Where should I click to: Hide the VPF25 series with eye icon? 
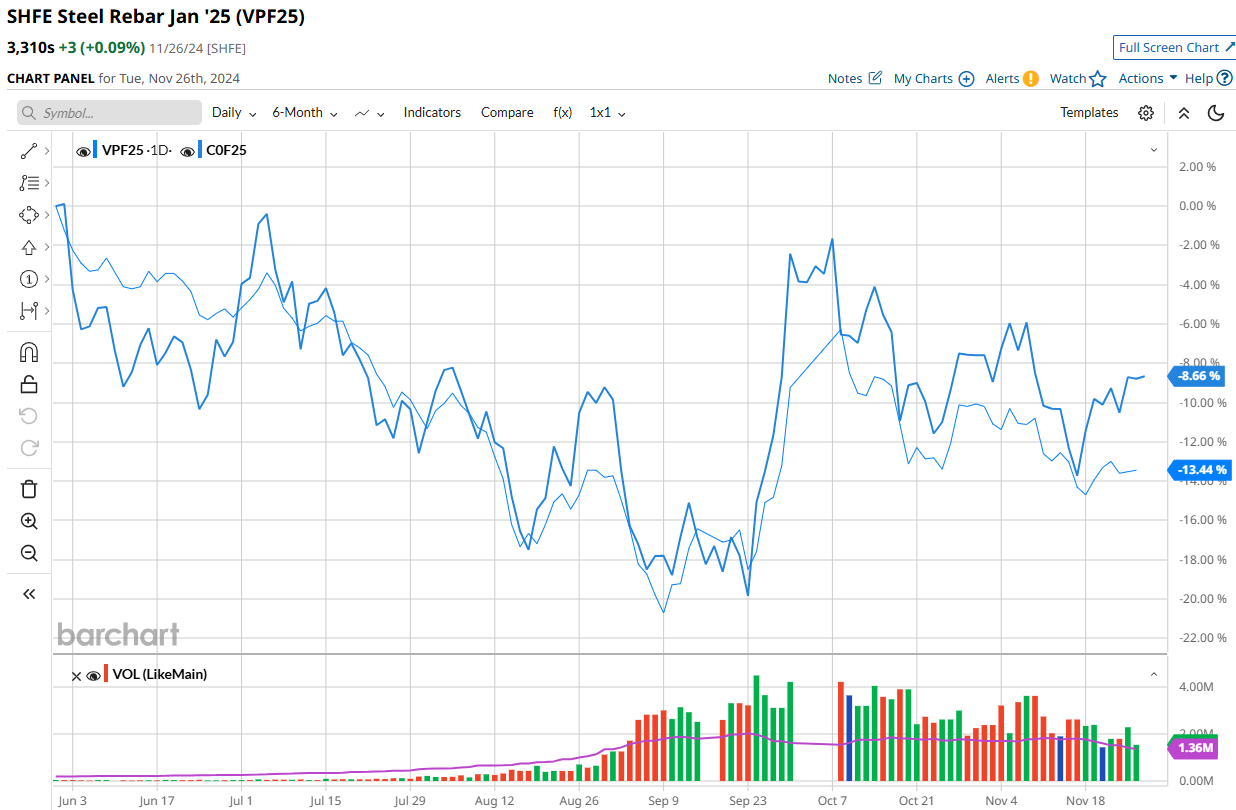coord(83,151)
